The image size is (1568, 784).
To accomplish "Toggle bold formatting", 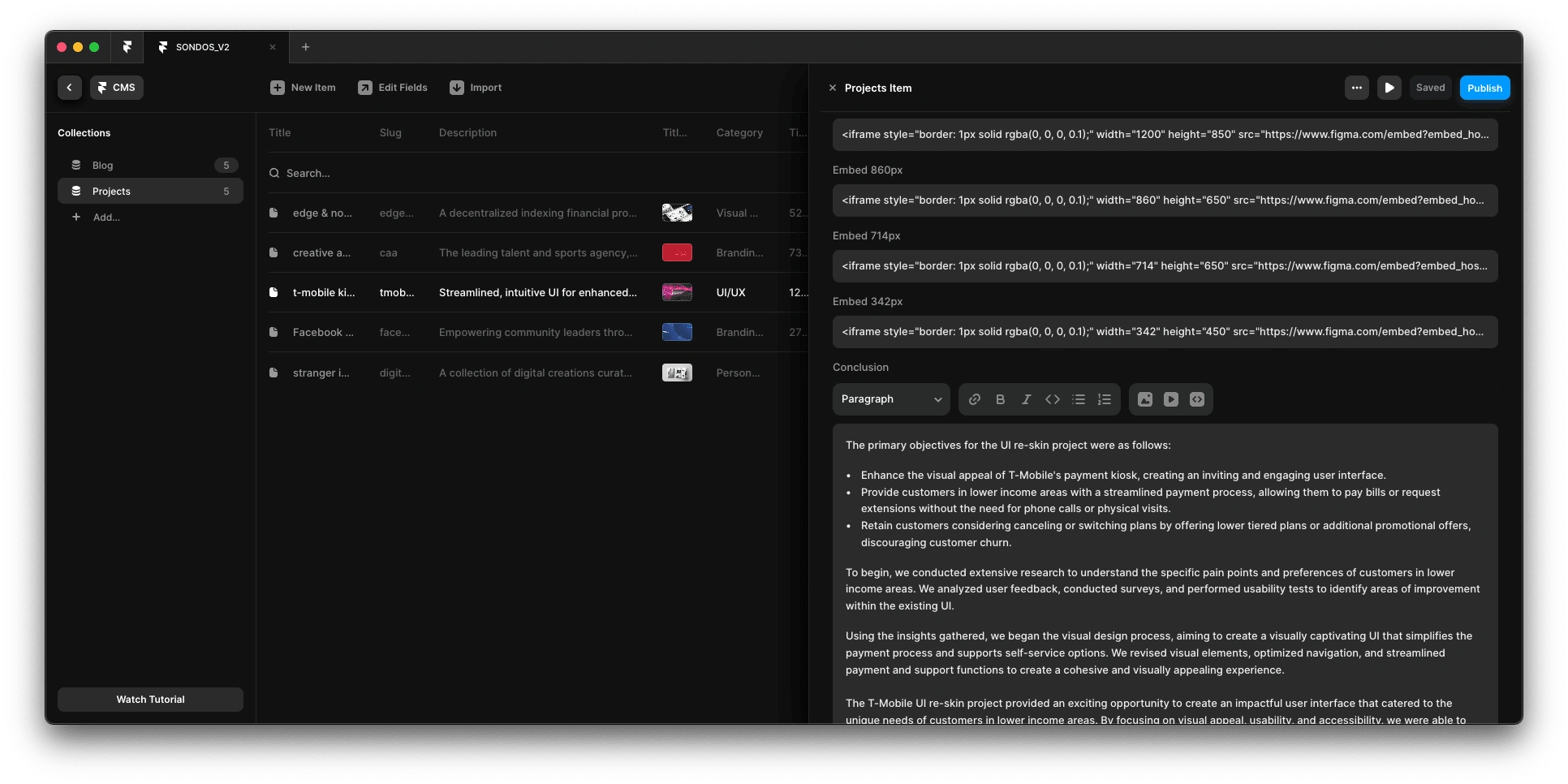I will (1001, 399).
